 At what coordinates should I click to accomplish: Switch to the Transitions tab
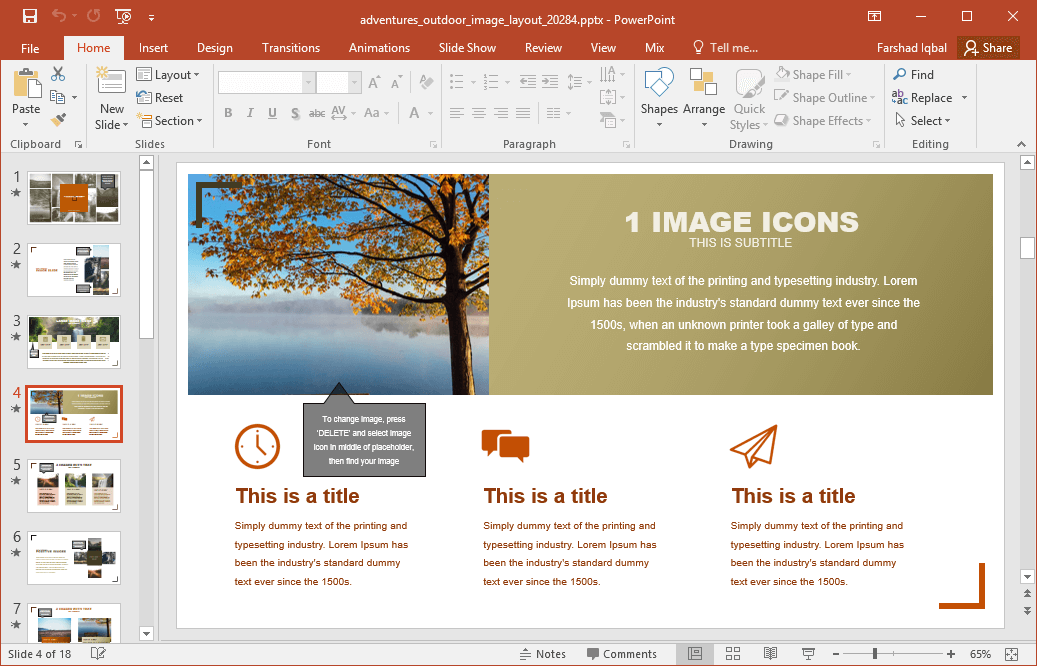click(291, 48)
